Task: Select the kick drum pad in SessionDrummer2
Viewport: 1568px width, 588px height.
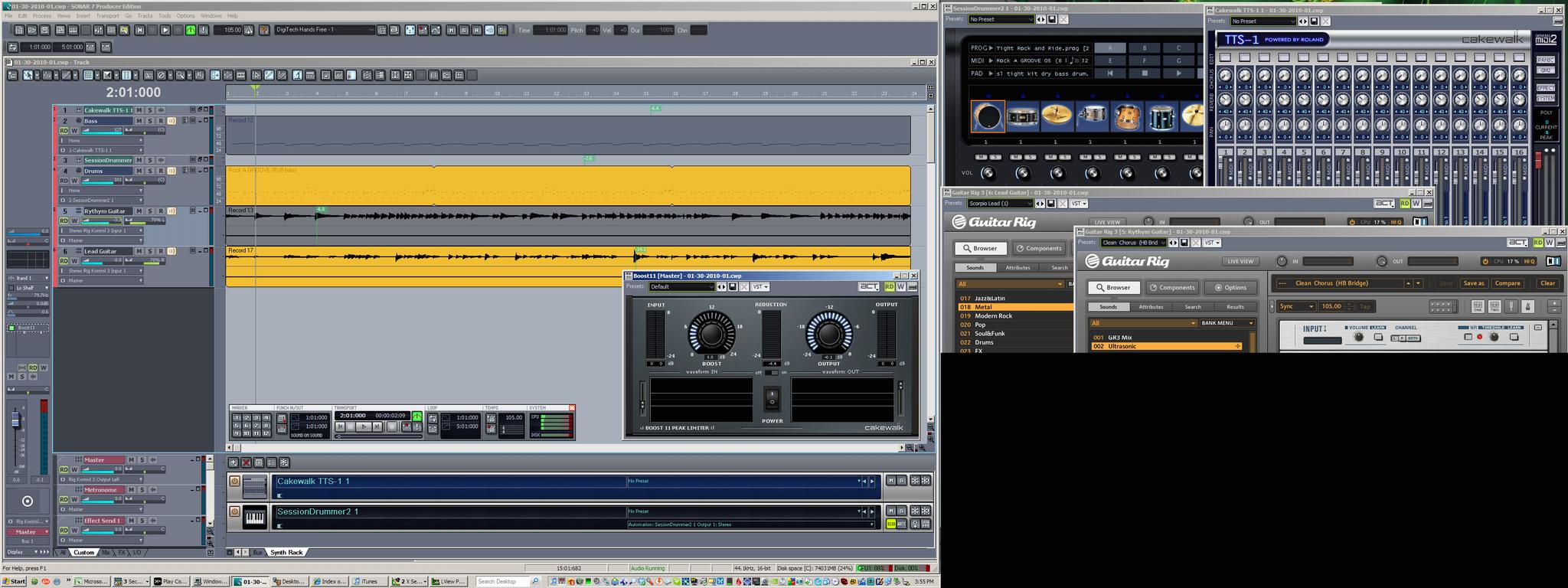Action: click(988, 116)
